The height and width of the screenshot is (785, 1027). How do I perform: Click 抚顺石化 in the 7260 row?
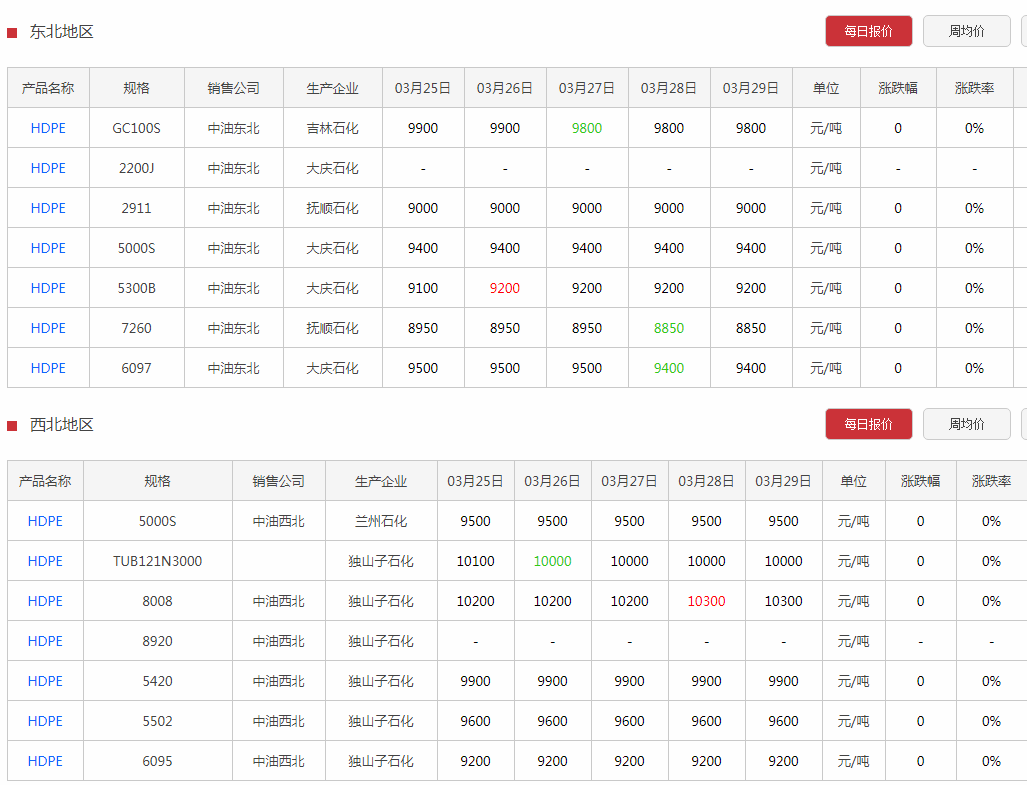(x=333, y=328)
